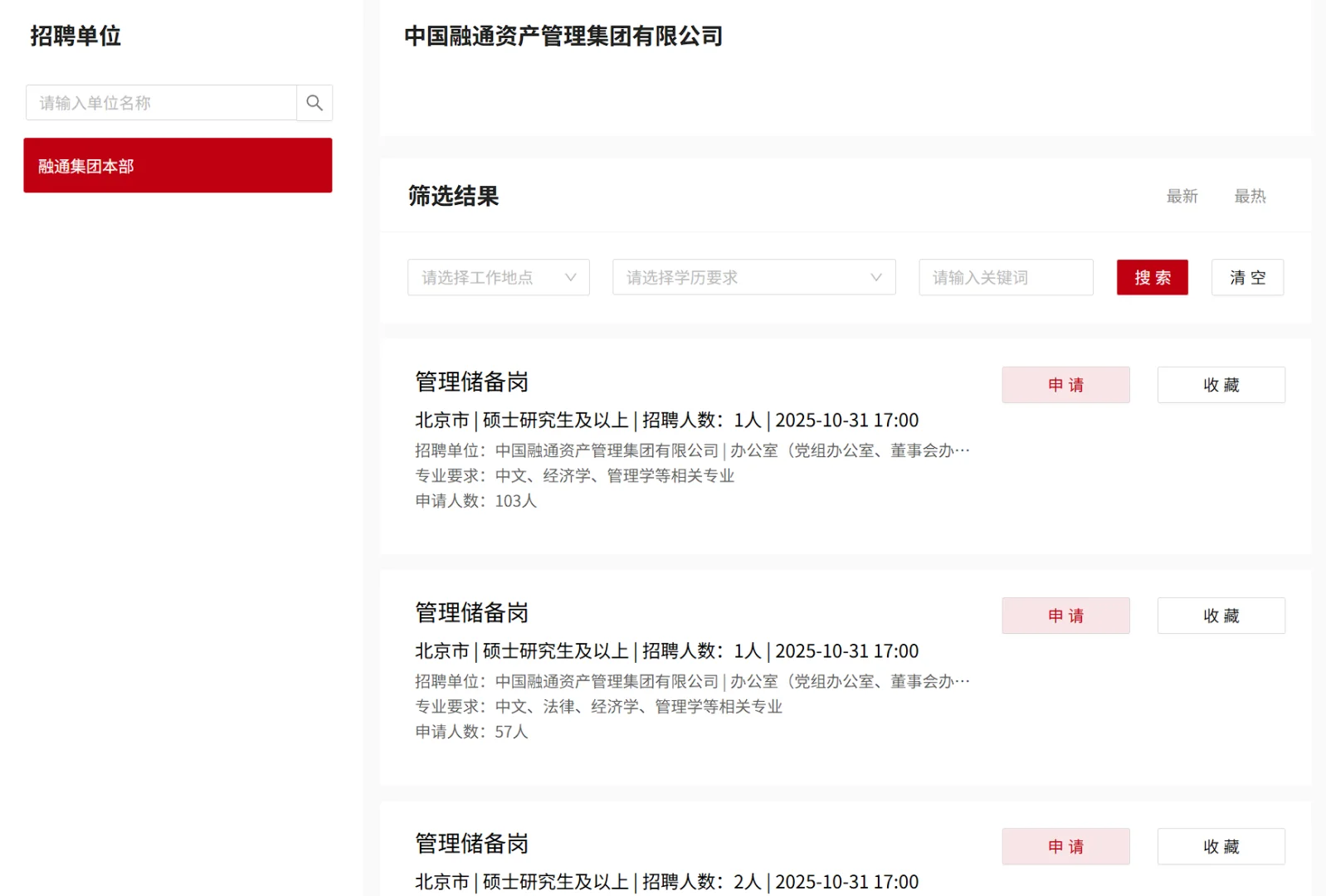Click the location and deadline line of the 103-applicant job

point(666,420)
